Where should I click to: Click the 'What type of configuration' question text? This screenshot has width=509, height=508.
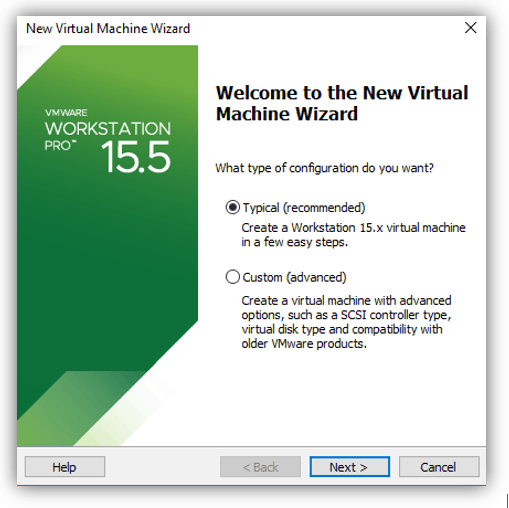coord(324,168)
